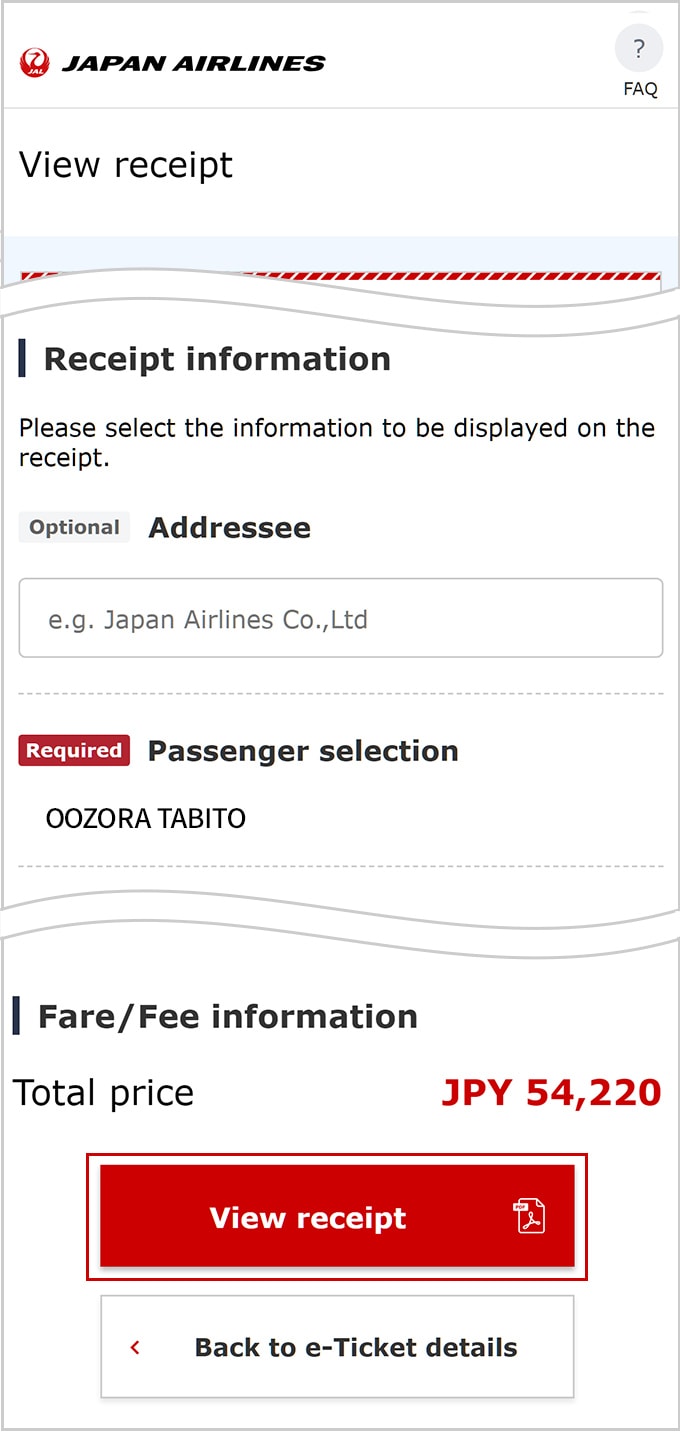Click the Addressee input field
Image resolution: width=680 pixels, height=1439 pixels.
tap(340, 618)
